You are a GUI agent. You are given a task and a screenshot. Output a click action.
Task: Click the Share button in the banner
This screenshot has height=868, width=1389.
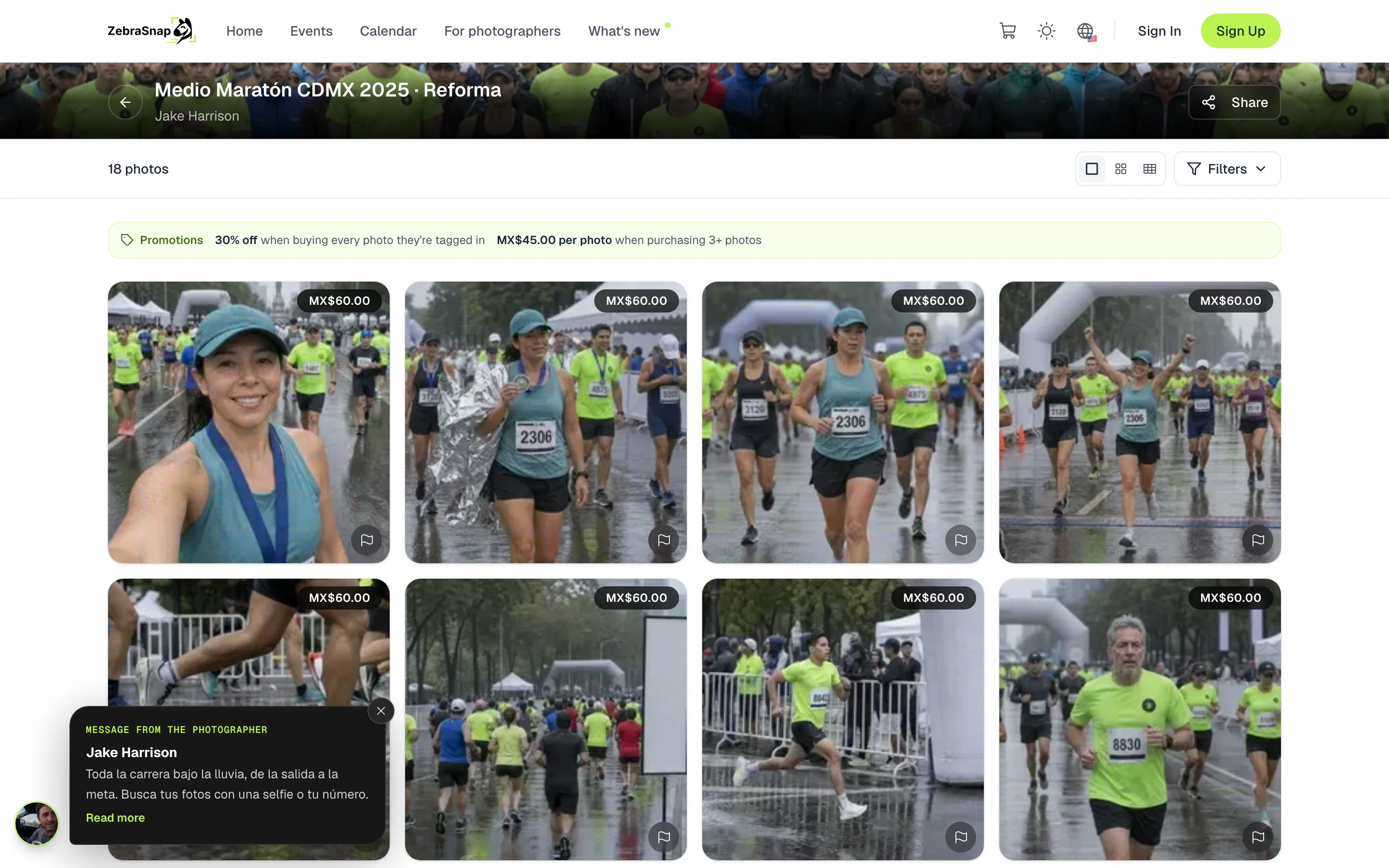click(1234, 102)
